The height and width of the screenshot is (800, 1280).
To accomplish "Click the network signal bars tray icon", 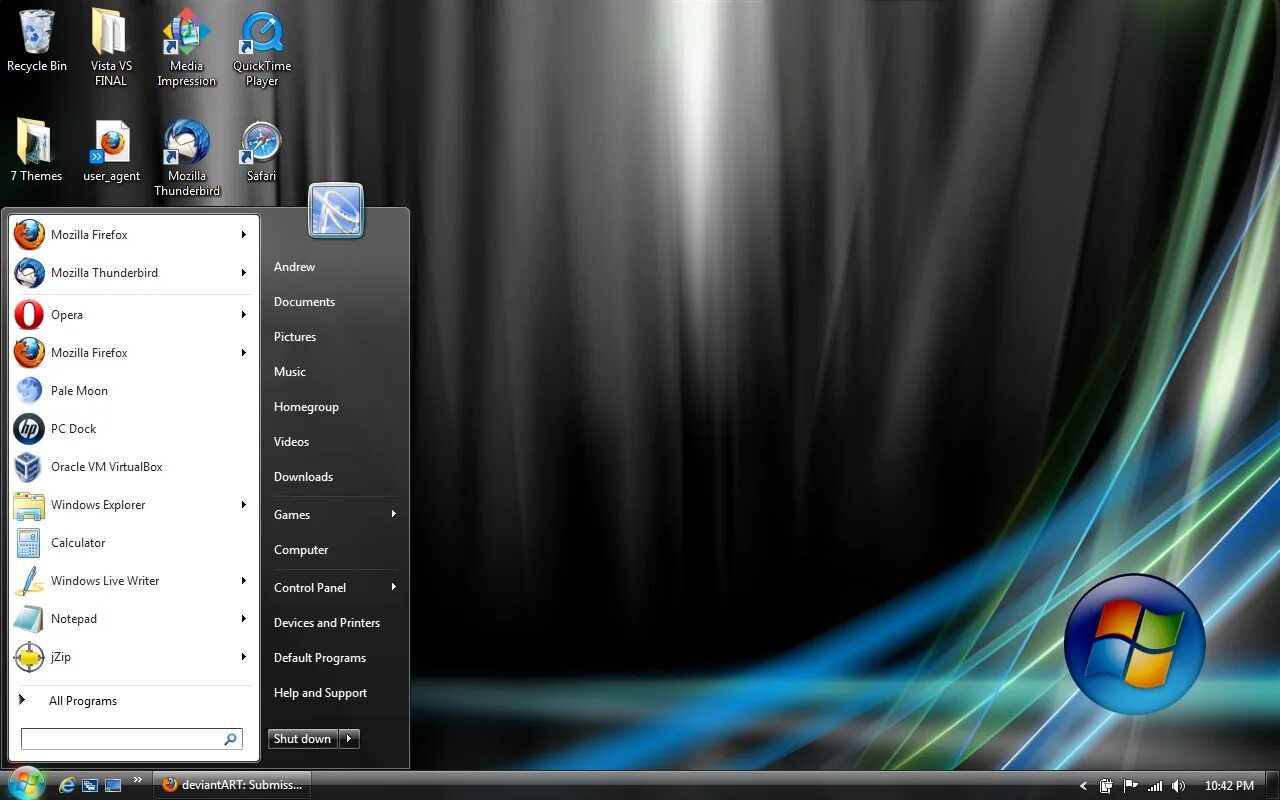I will (x=1155, y=786).
